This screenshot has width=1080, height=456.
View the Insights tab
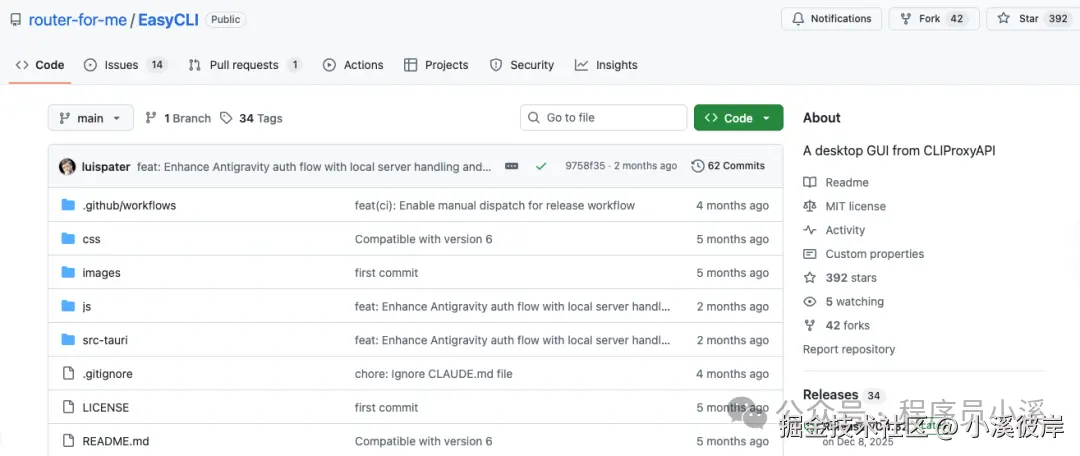pyautogui.click(x=606, y=65)
